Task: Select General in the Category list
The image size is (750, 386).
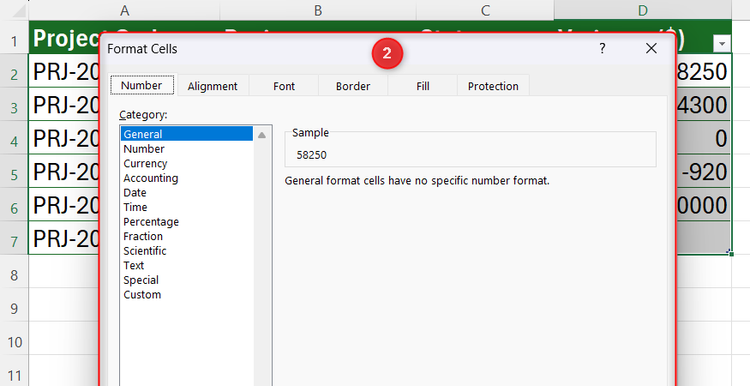Action: [x=187, y=134]
